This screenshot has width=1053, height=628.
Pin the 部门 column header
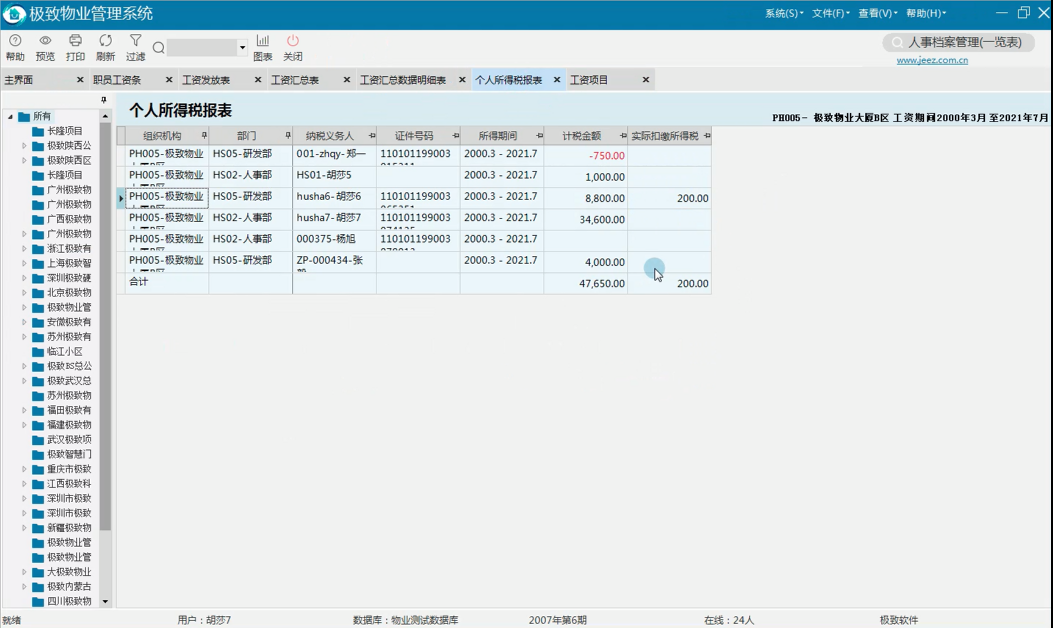click(x=288, y=136)
